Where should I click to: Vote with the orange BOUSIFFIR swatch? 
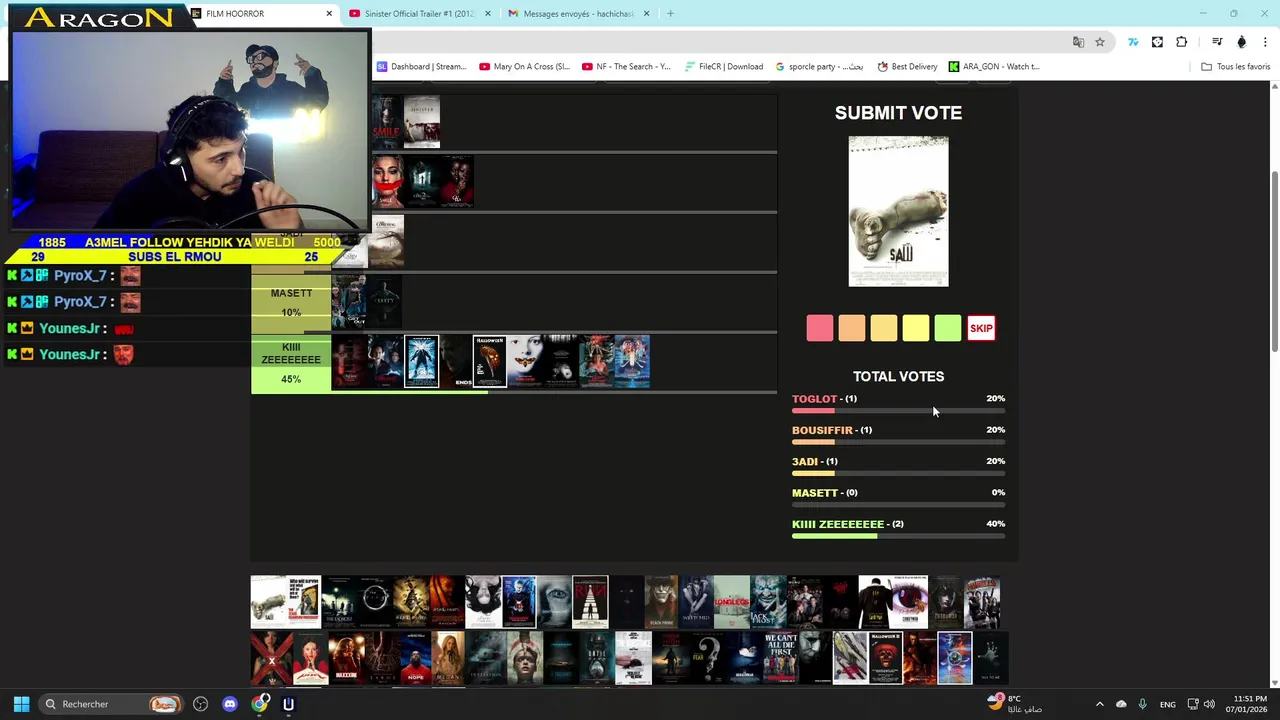pyautogui.click(x=852, y=328)
